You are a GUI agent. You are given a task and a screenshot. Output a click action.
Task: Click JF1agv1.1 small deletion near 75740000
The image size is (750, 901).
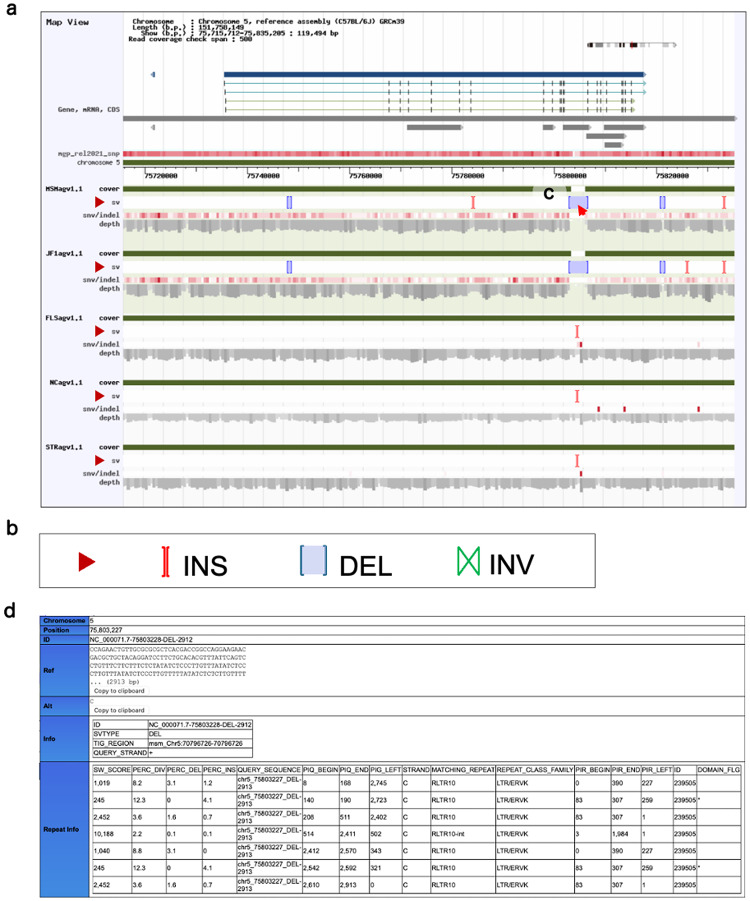pos(289,267)
